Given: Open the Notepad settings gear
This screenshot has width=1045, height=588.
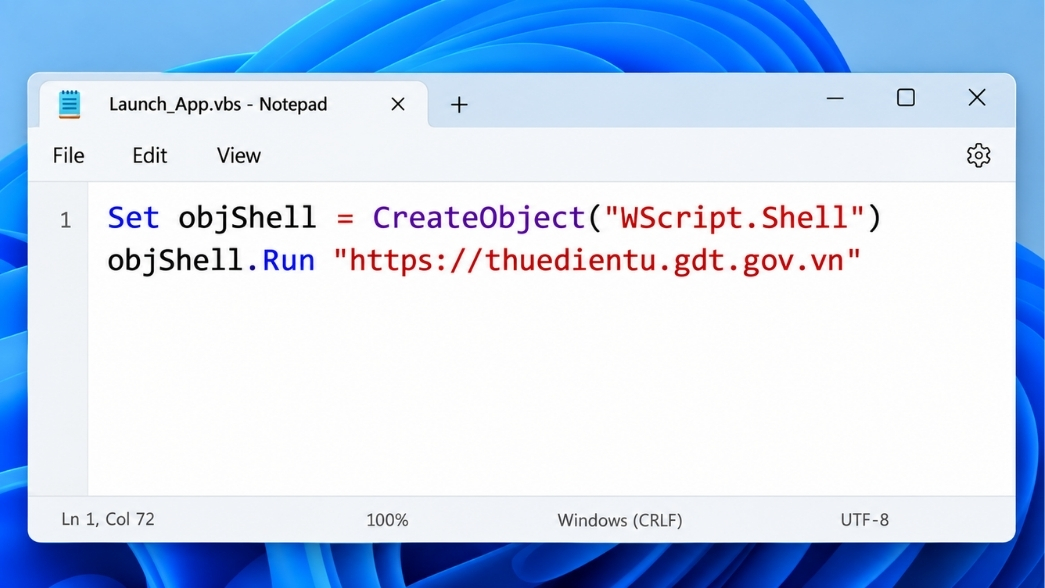Looking at the screenshot, I should click(978, 155).
